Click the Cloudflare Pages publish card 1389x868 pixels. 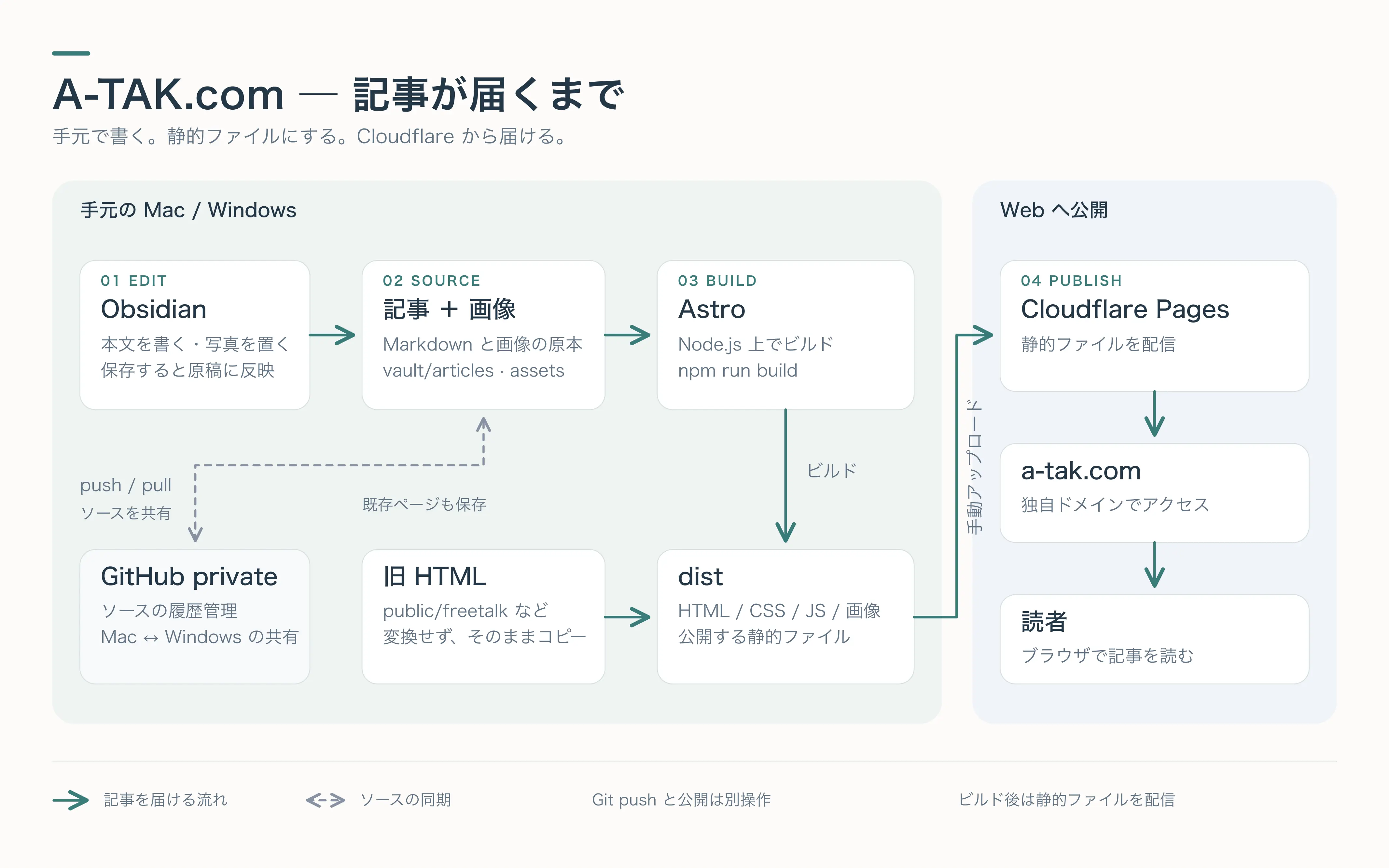pos(1154,326)
